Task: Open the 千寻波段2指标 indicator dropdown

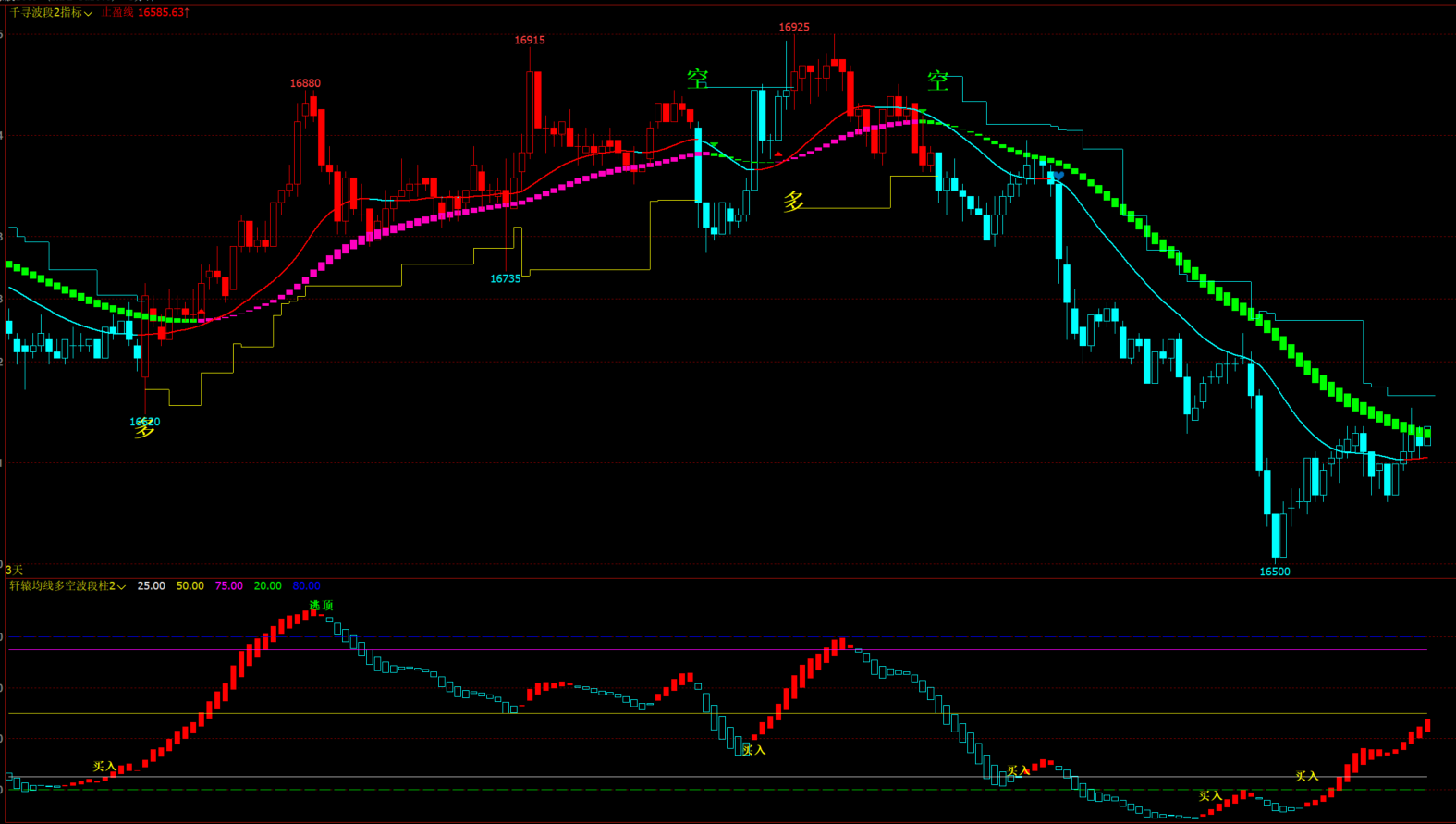Action: pos(51,12)
